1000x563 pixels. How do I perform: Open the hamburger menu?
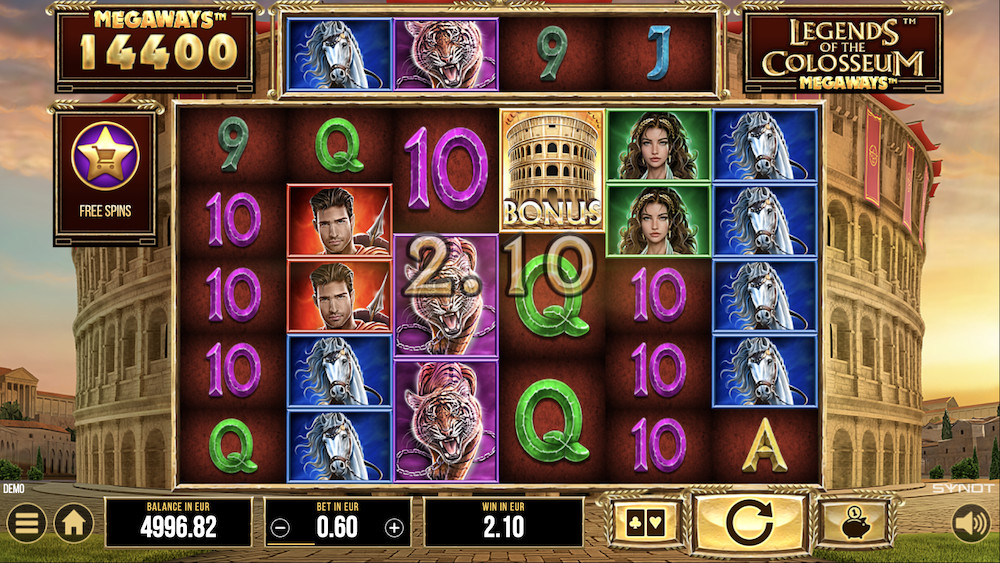click(x=26, y=523)
